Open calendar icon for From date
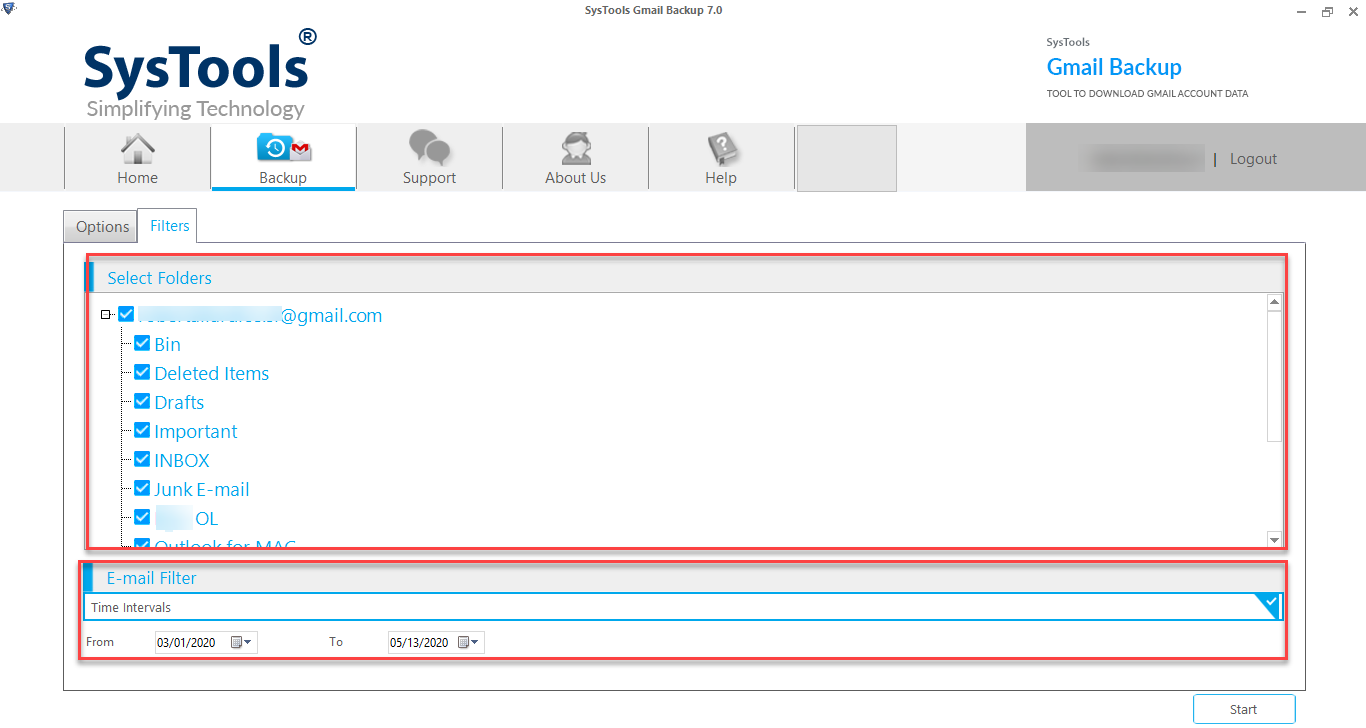 click(x=236, y=642)
